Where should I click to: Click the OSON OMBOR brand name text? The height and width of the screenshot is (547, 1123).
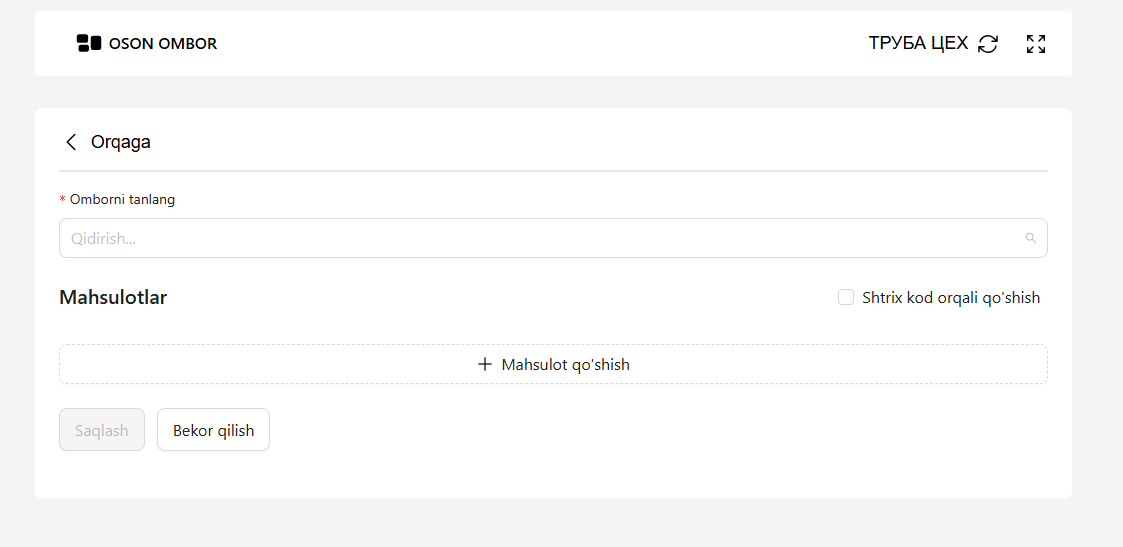coord(163,44)
